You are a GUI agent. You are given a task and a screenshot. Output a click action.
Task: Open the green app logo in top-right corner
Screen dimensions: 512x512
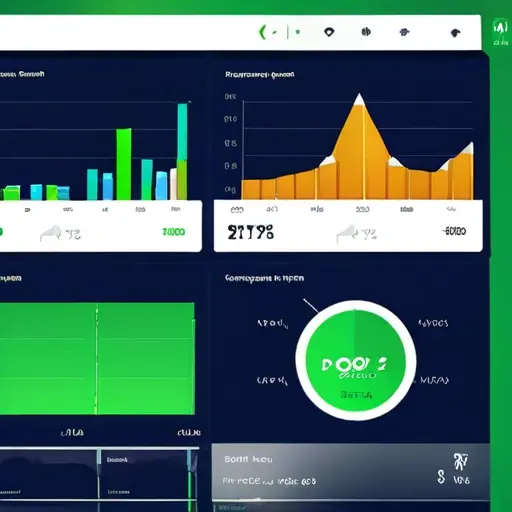click(x=500, y=32)
